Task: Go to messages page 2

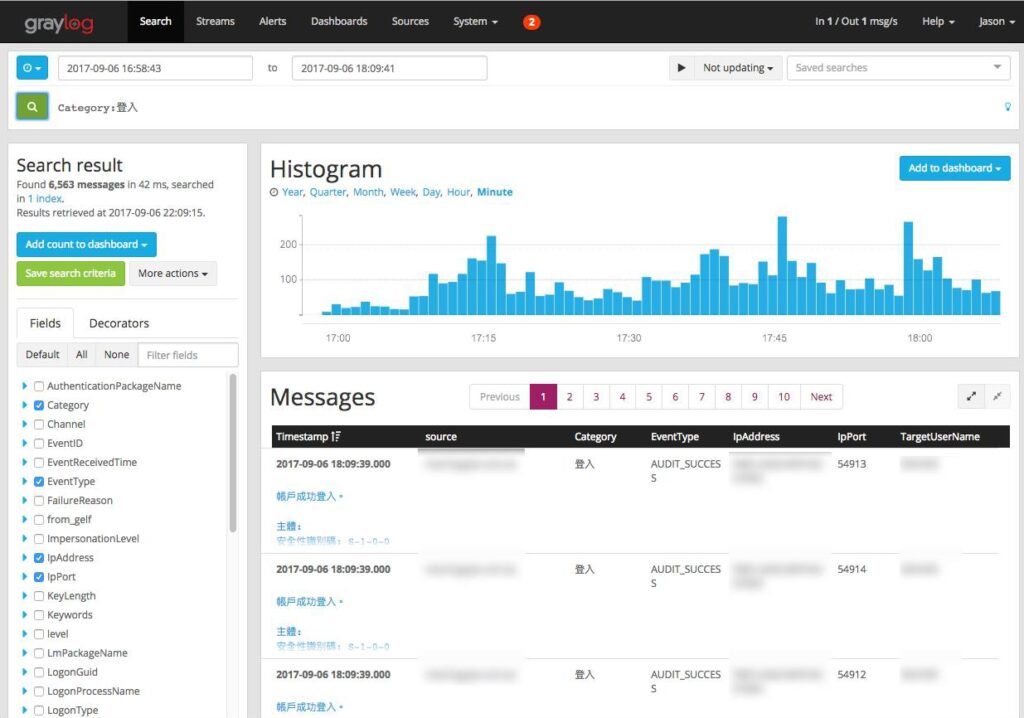Action: pos(569,397)
